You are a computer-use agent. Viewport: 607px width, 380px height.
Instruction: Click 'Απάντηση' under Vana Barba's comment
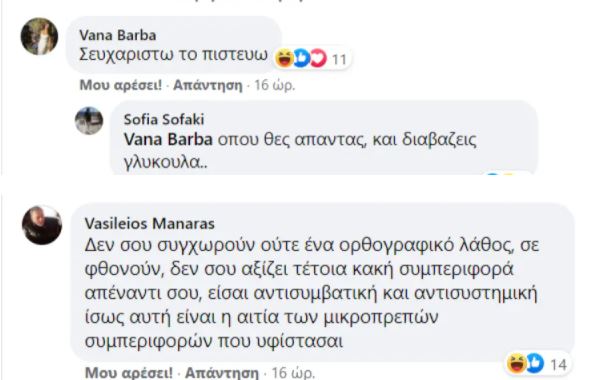pos(207,85)
